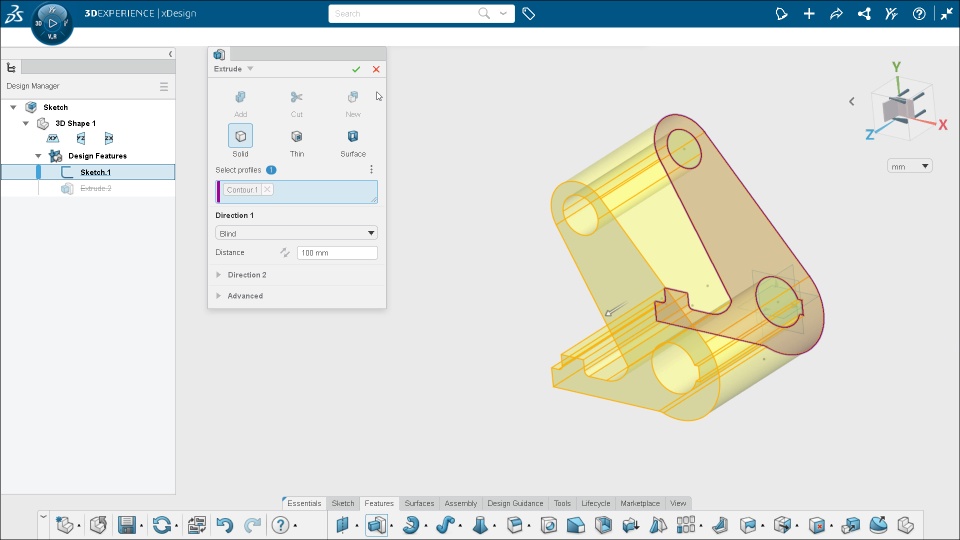960x540 pixels.
Task: Switch to the Tools tab
Action: pyautogui.click(x=562, y=503)
